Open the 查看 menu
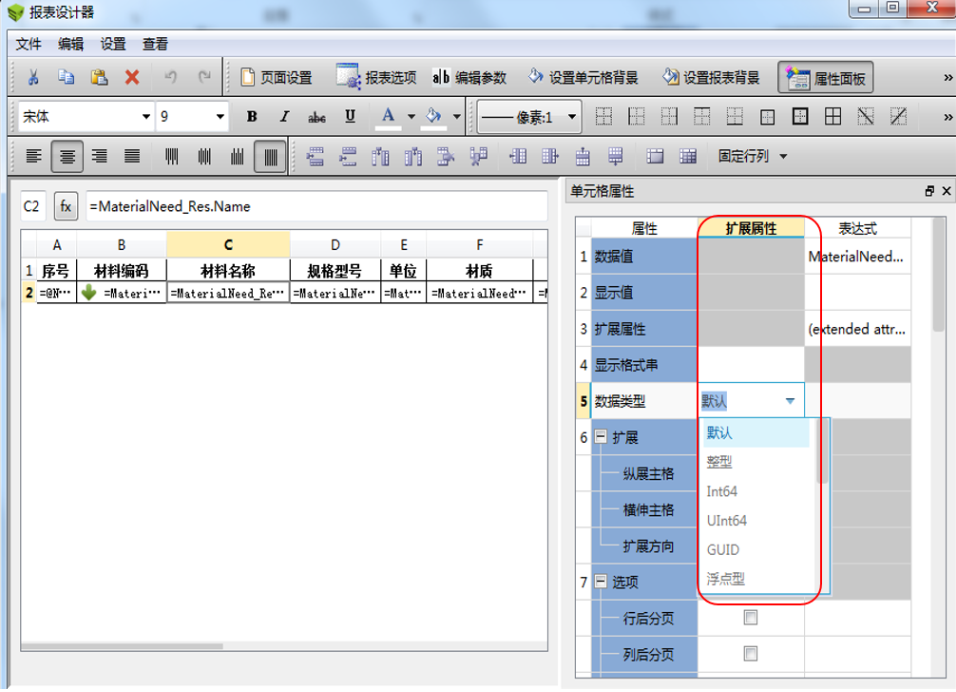 [x=155, y=44]
